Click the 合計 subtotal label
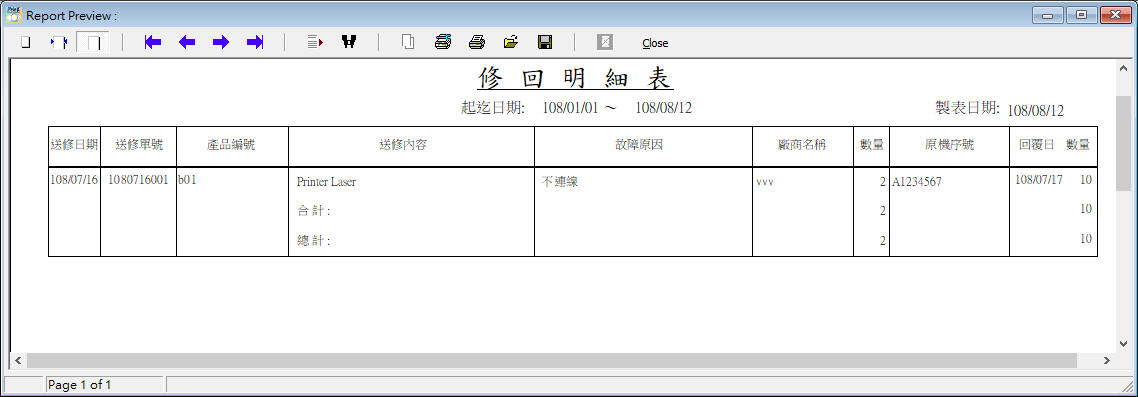Screen dimensions: 1138x397 (x=314, y=211)
